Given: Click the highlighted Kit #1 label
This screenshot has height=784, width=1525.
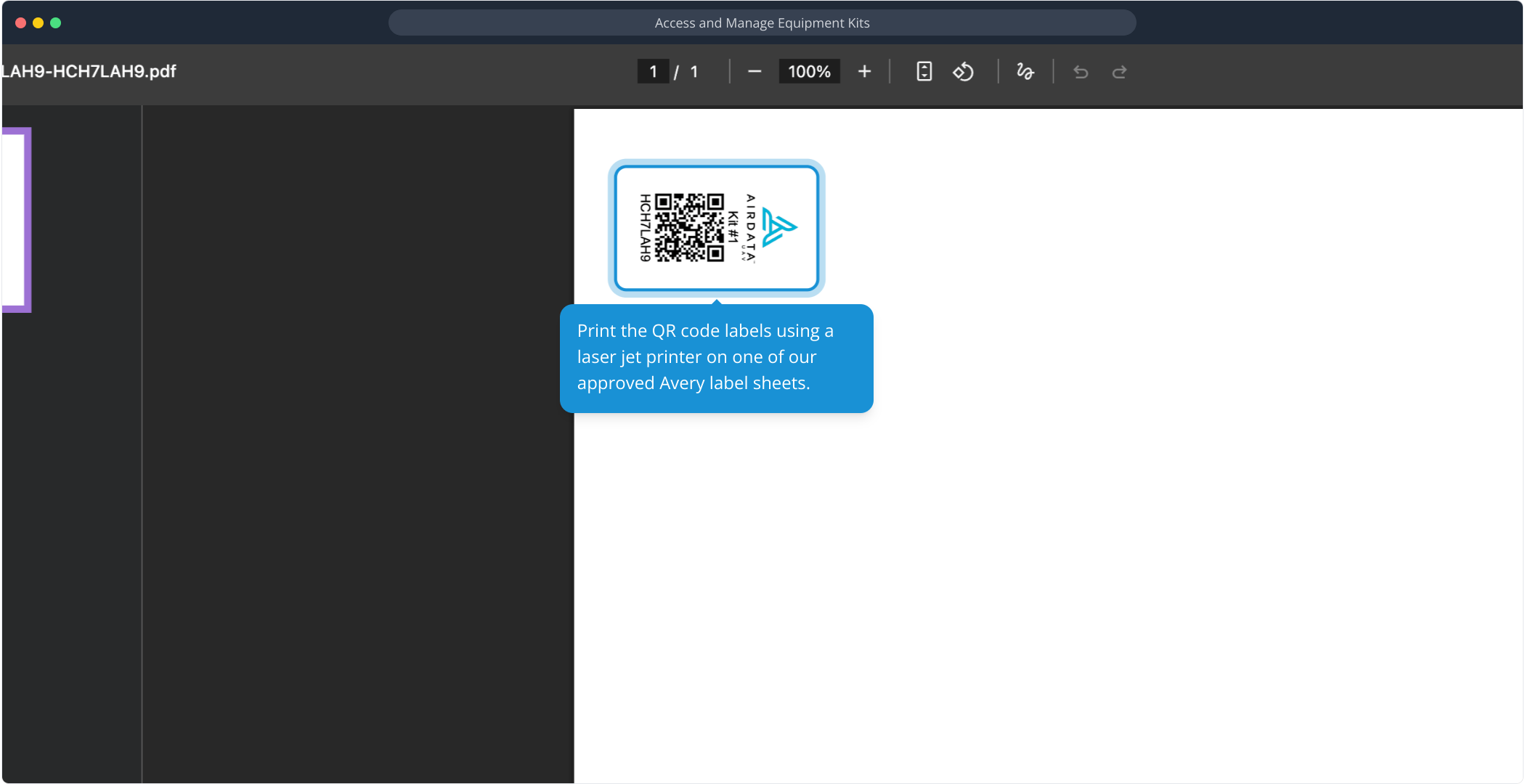Looking at the screenshot, I should [733, 227].
